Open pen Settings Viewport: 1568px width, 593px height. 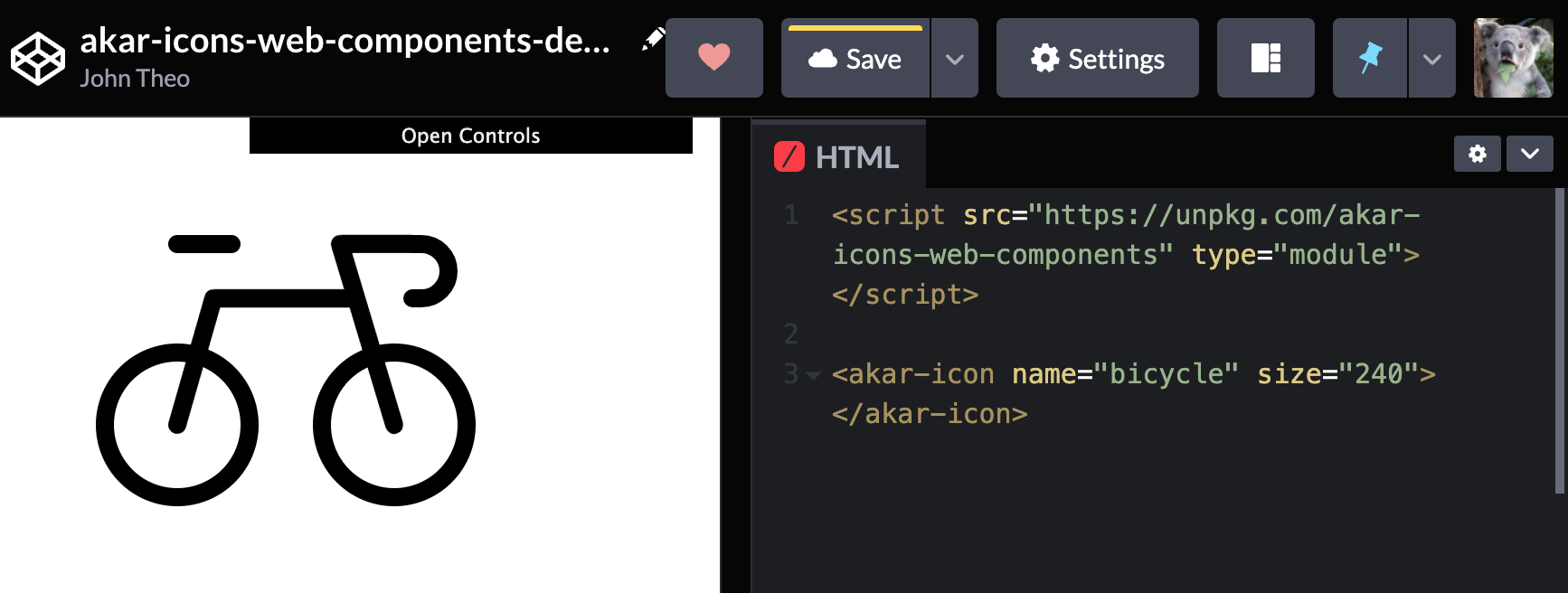tap(1098, 58)
